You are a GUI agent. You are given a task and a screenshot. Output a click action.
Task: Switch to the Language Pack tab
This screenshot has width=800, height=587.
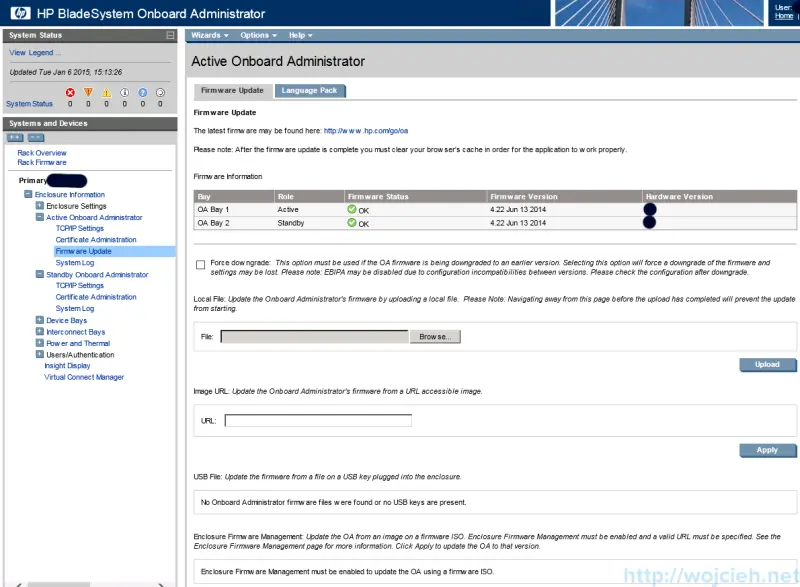click(312, 89)
